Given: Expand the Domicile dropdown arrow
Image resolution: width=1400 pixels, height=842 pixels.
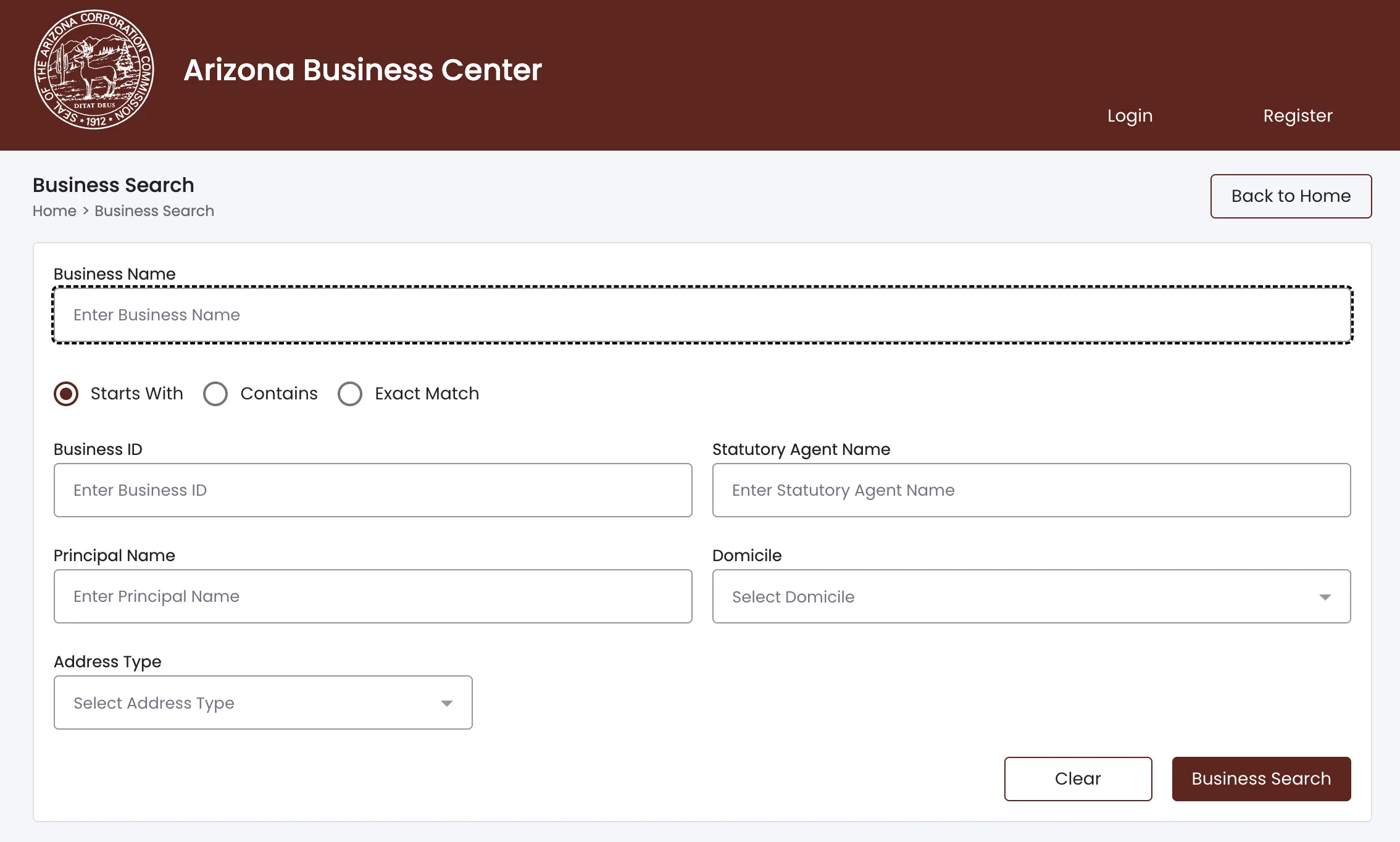Looking at the screenshot, I should pos(1325,597).
